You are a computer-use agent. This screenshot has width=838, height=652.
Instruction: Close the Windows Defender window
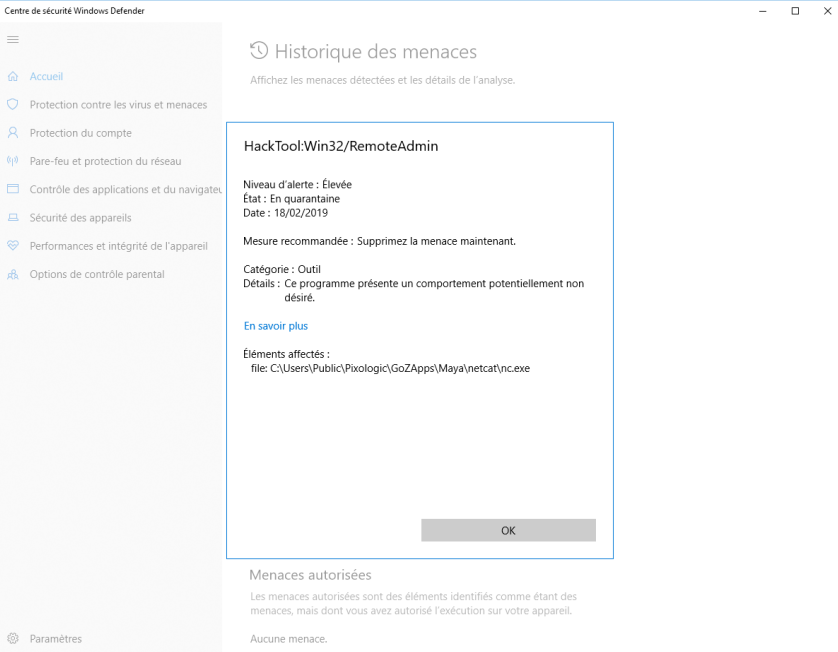click(827, 11)
